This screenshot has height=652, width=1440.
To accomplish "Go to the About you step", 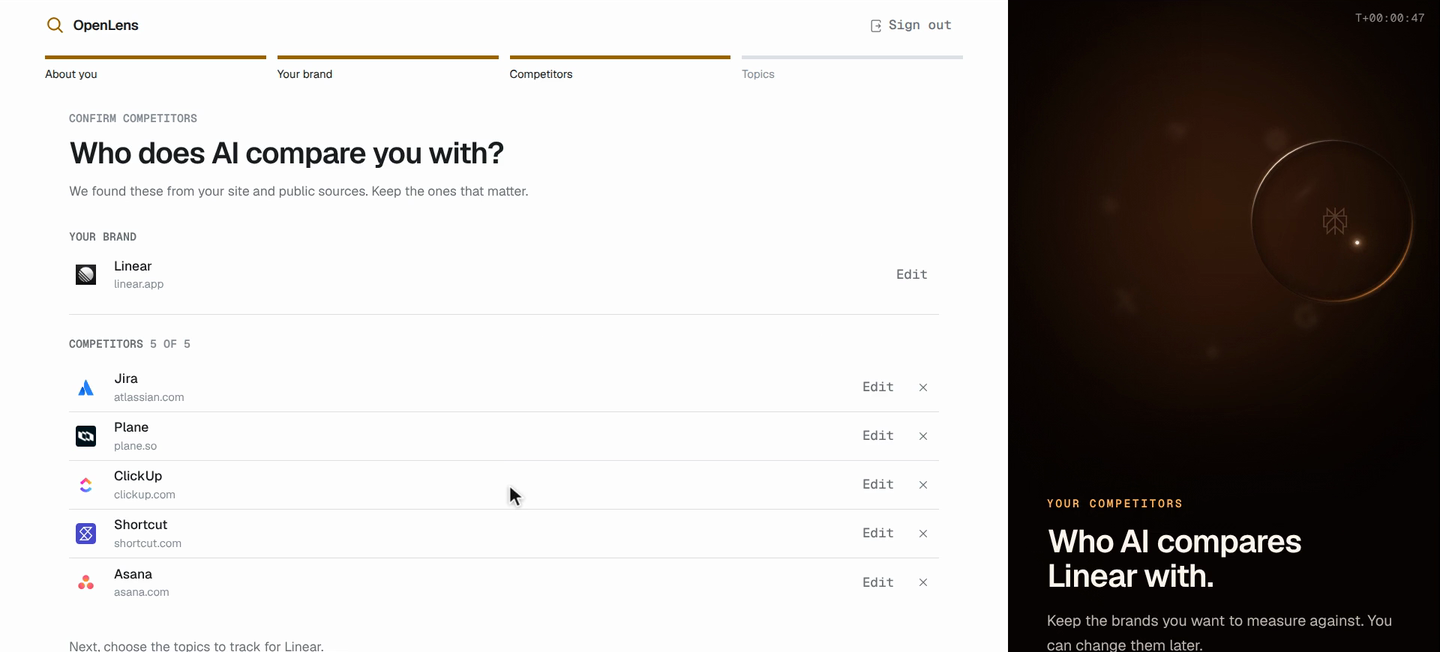I will pos(155,69).
